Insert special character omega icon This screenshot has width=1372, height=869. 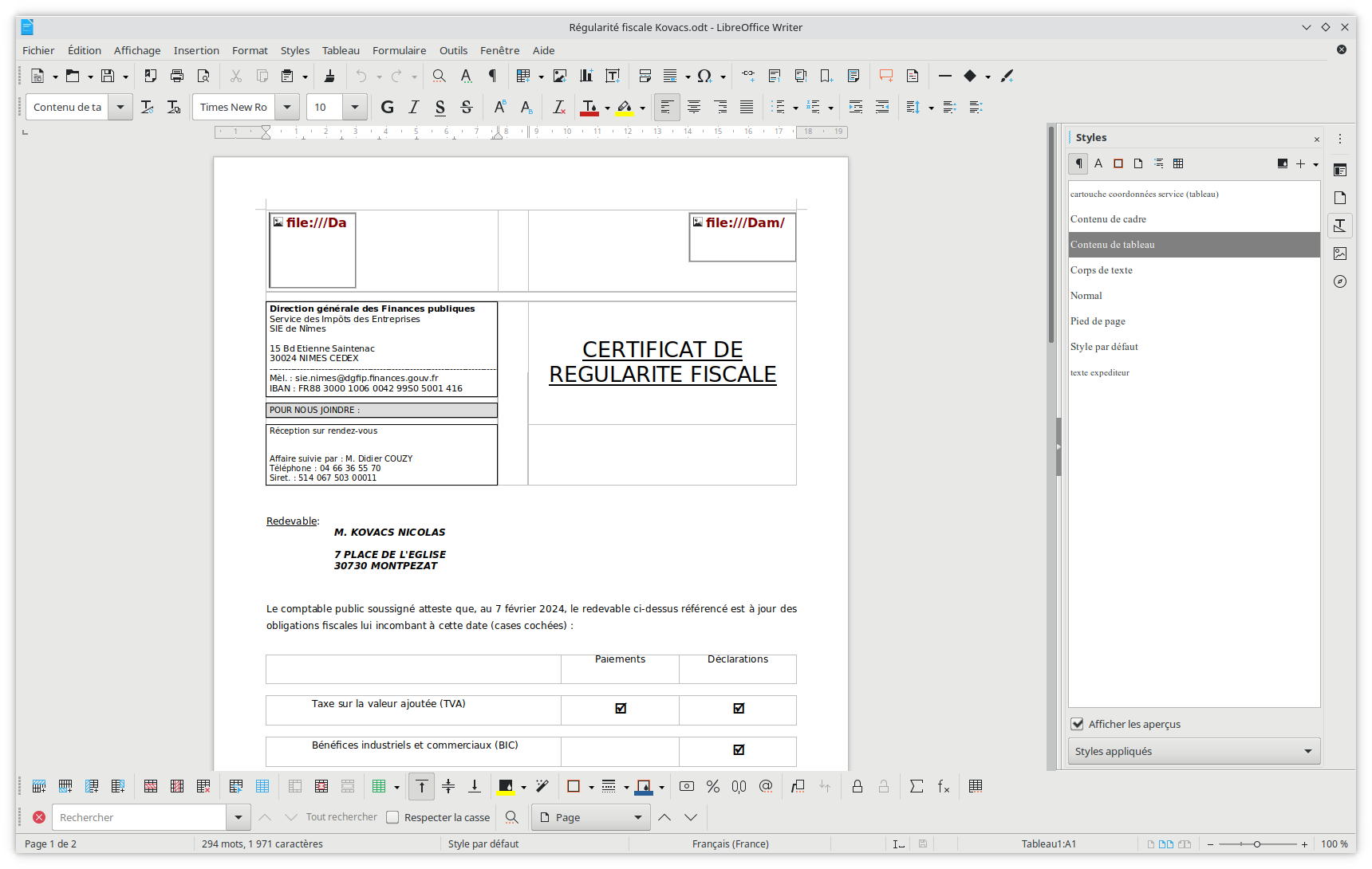704,76
